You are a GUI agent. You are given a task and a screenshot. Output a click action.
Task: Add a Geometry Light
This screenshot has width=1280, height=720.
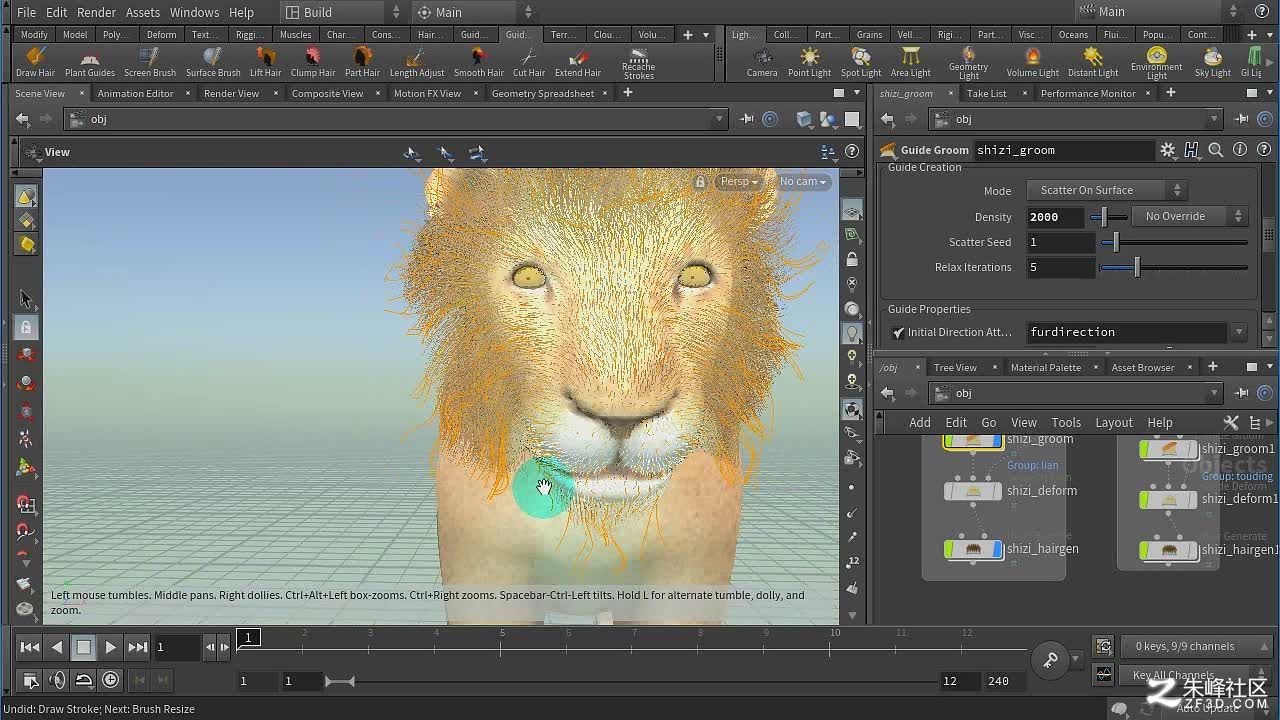click(x=968, y=64)
